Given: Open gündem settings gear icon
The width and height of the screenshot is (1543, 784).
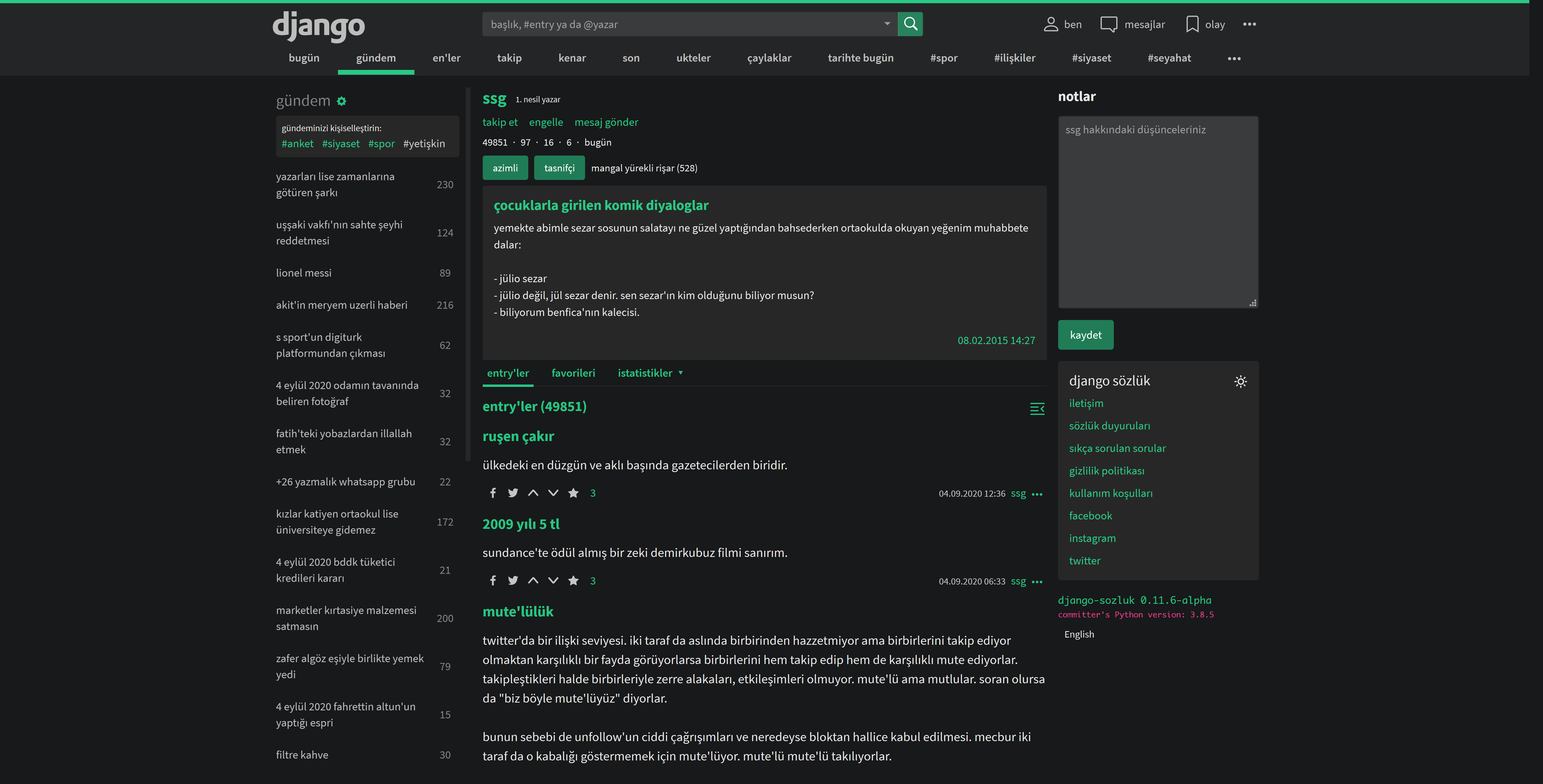Looking at the screenshot, I should click(342, 101).
